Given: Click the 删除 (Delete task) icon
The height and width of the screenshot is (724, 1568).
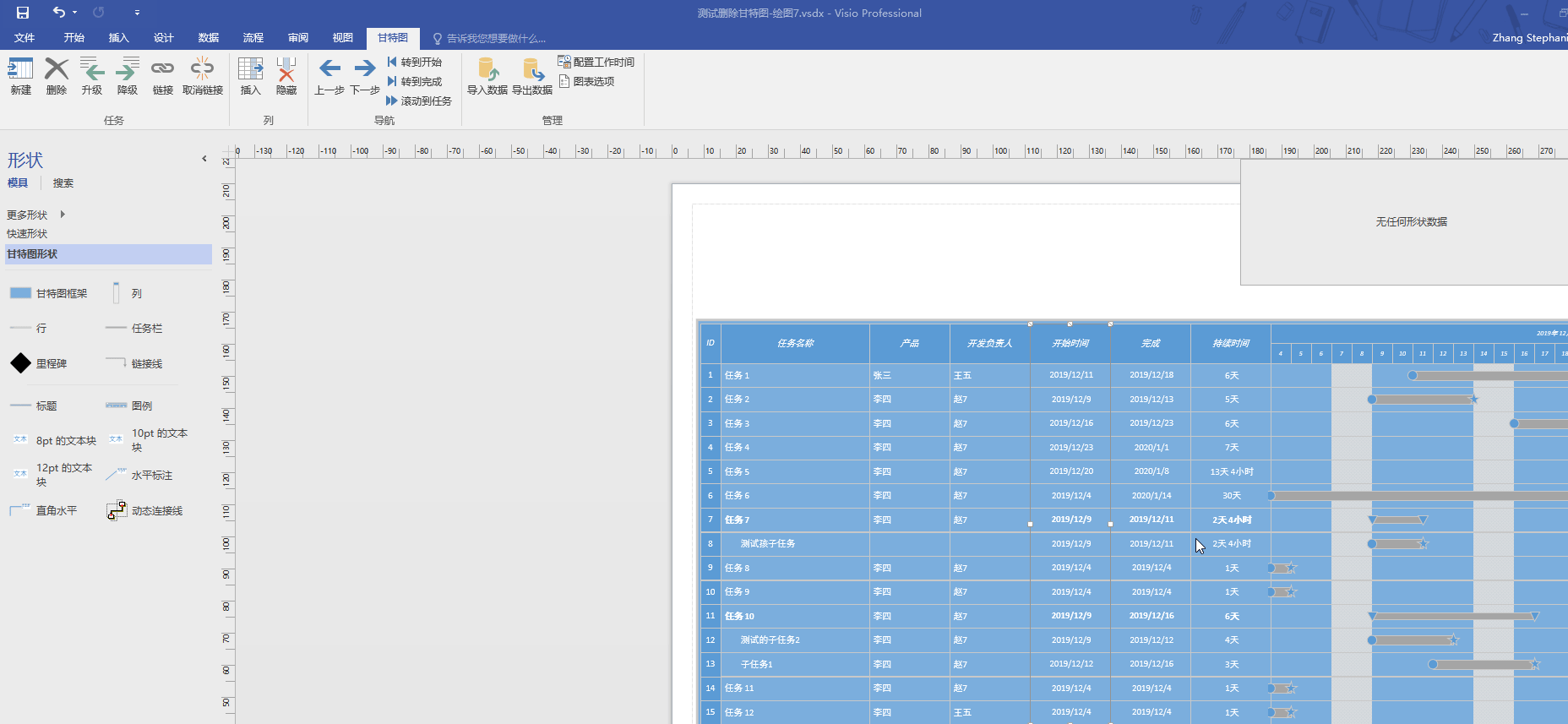Looking at the screenshot, I should click(x=57, y=76).
